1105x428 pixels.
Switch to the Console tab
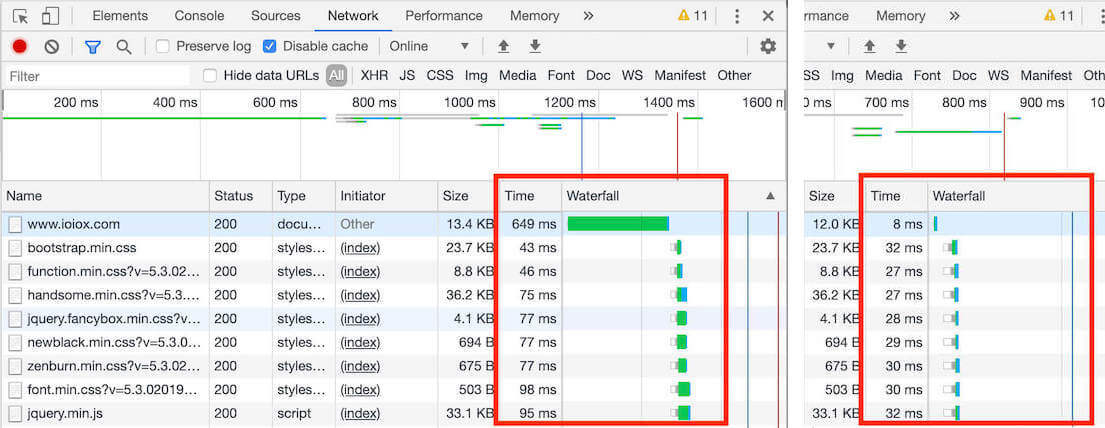coord(199,16)
